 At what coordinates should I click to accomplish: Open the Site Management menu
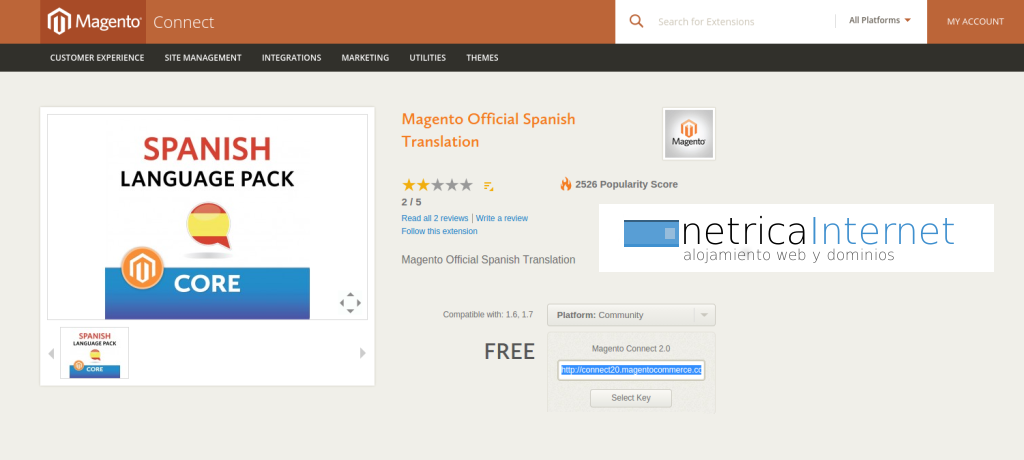point(203,58)
